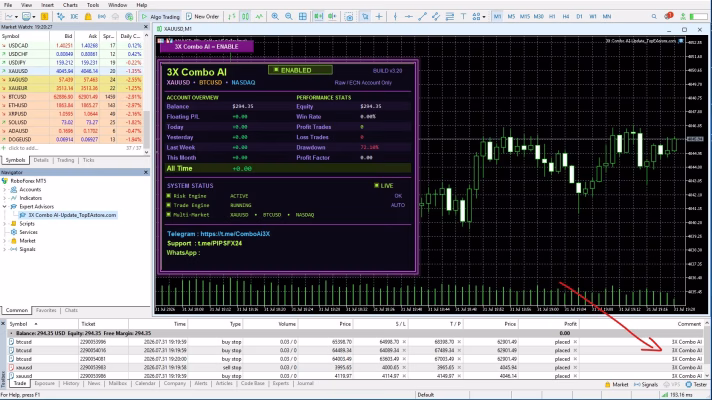Open the MetaEditor IDE icon
The image size is (712, 400).
point(74,16)
